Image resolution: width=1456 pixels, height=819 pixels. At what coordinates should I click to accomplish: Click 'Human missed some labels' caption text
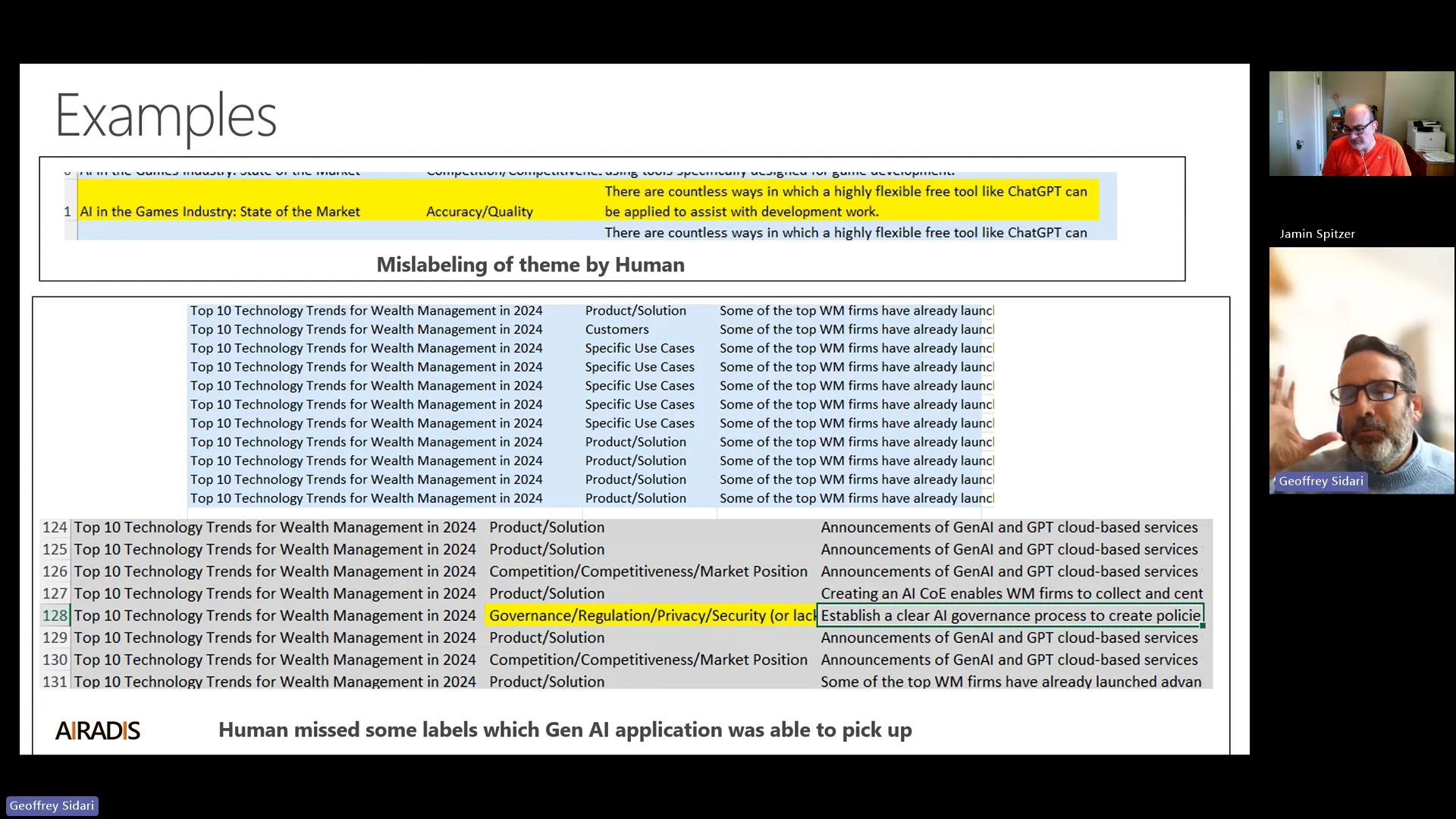click(564, 730)
